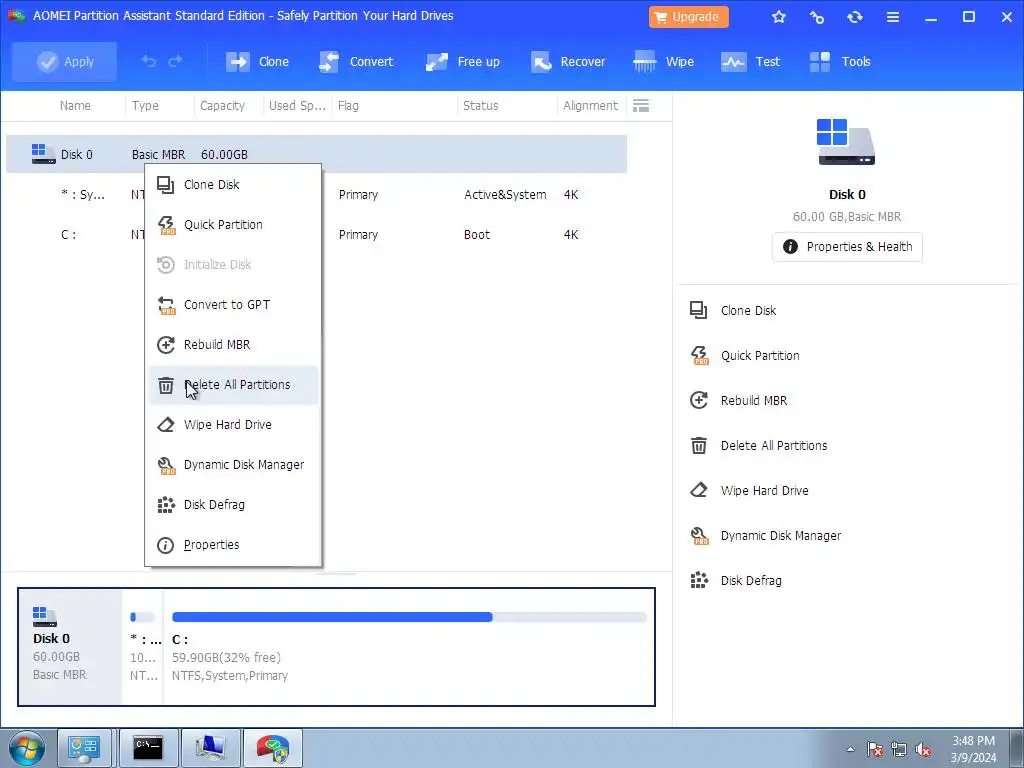Sort by the Status column header
This screenshot has width=1024, height=768.
(481, 106)
